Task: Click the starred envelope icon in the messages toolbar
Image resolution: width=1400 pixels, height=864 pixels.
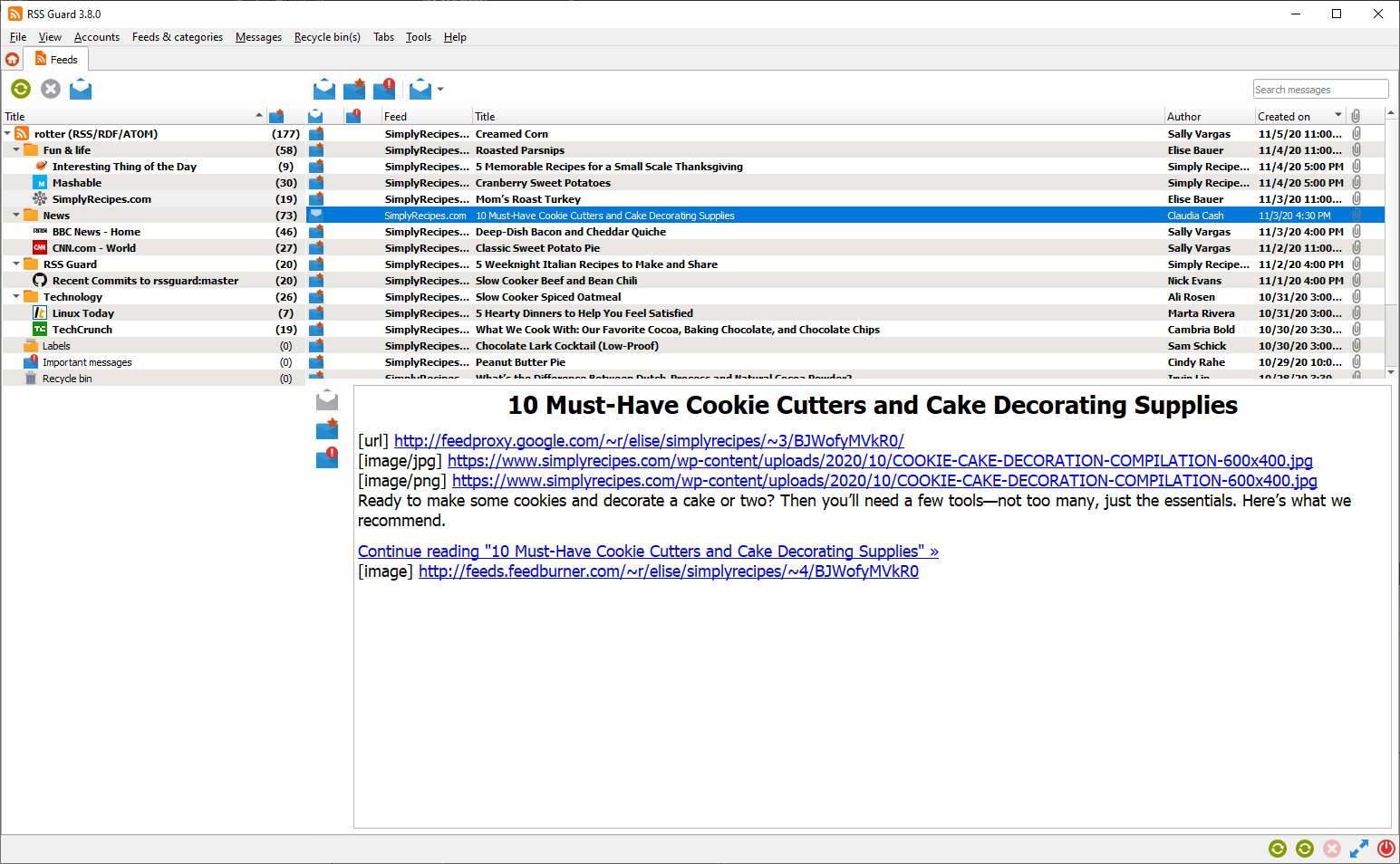Action: pos(354,89)
